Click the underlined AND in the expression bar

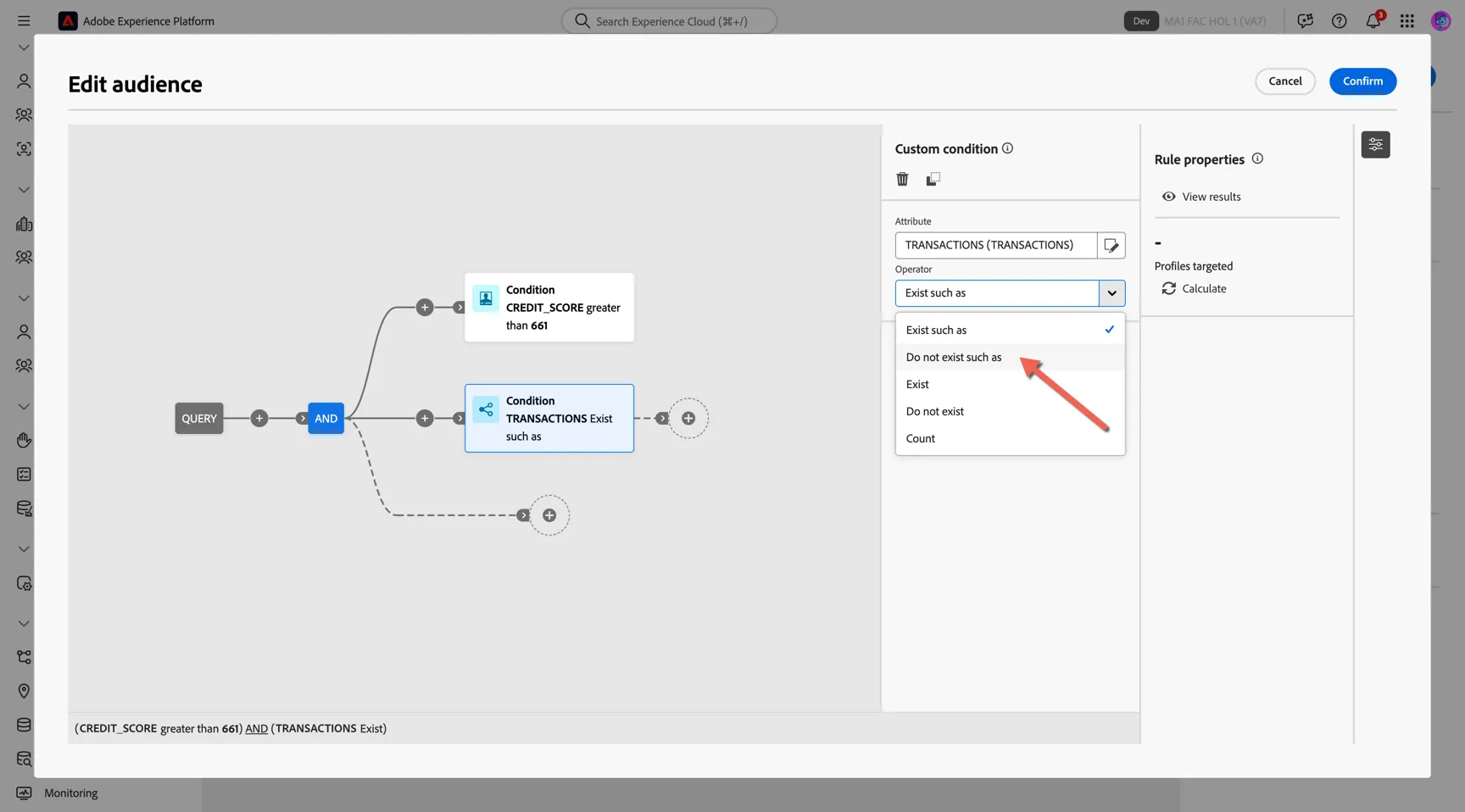256,728
